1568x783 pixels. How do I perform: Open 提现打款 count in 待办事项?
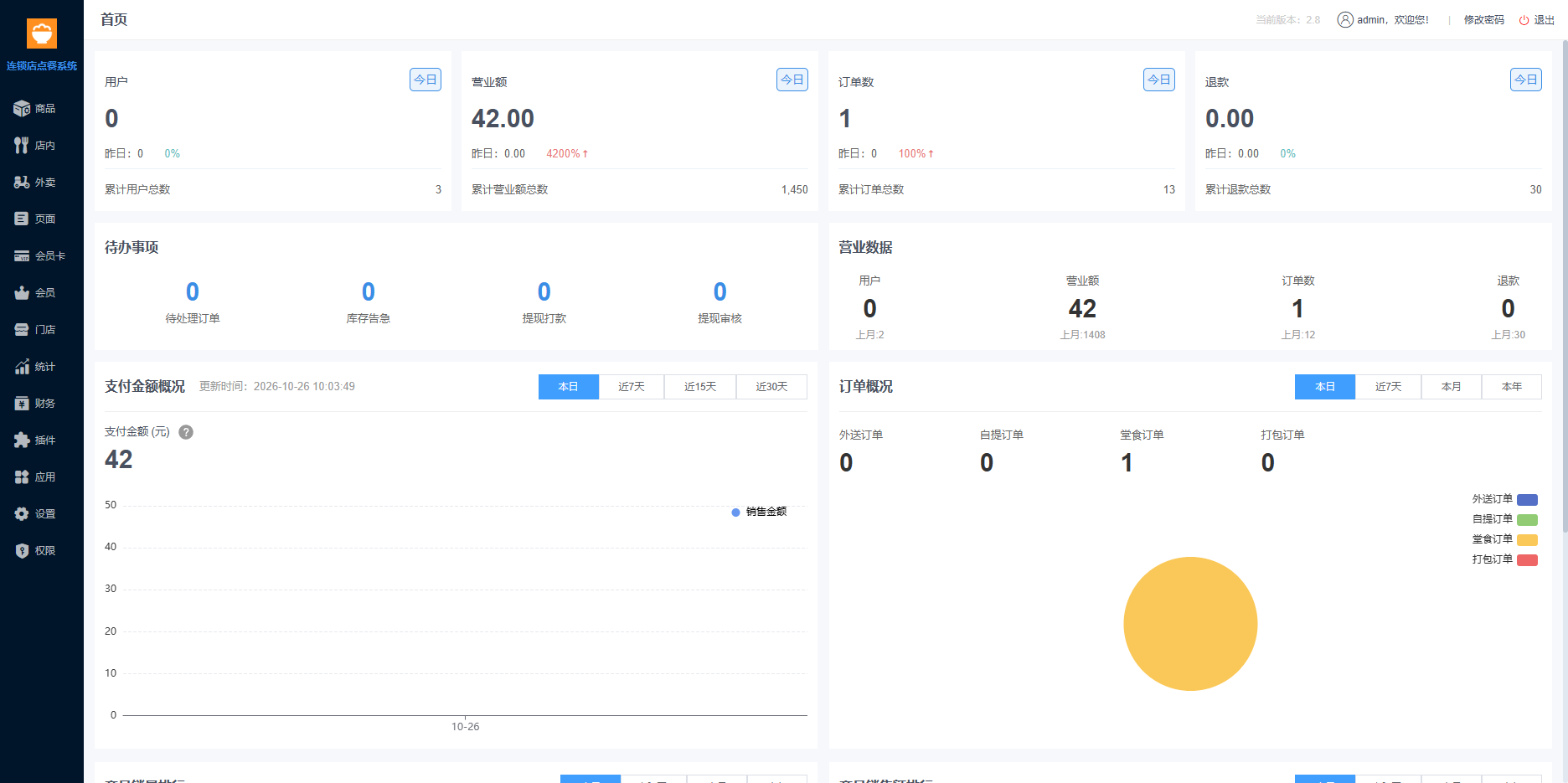[544, 292]
